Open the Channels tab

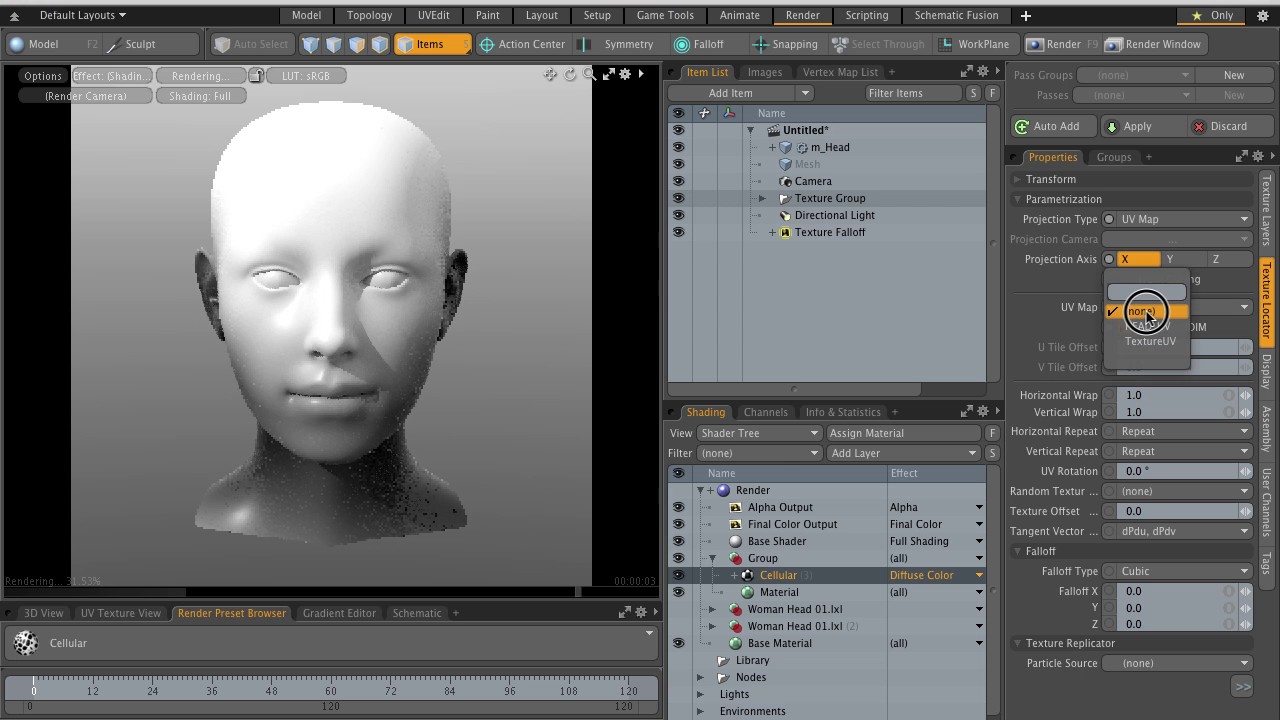pyautogui.click(x=766, y=412)
